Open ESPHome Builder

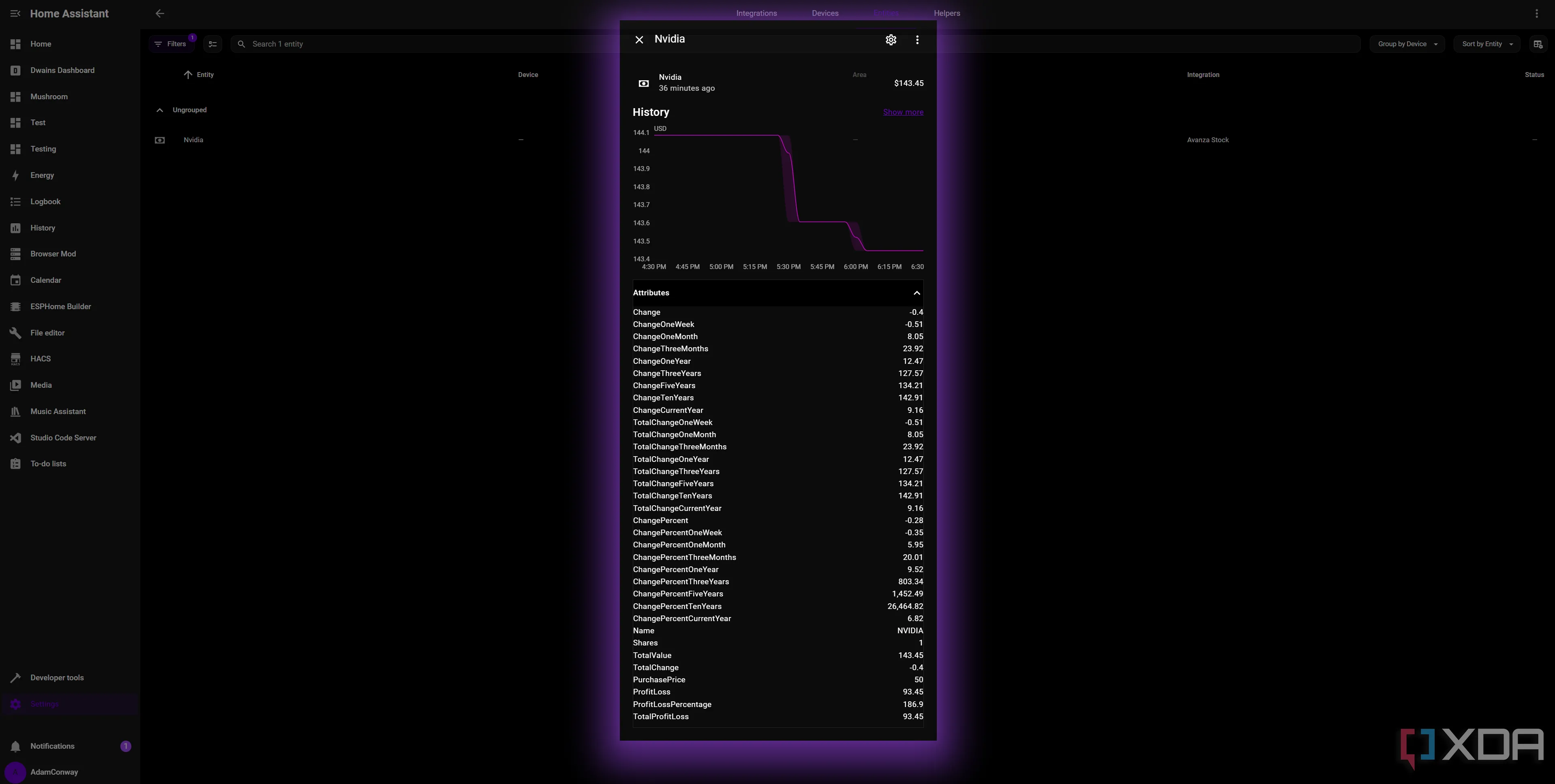70,307
